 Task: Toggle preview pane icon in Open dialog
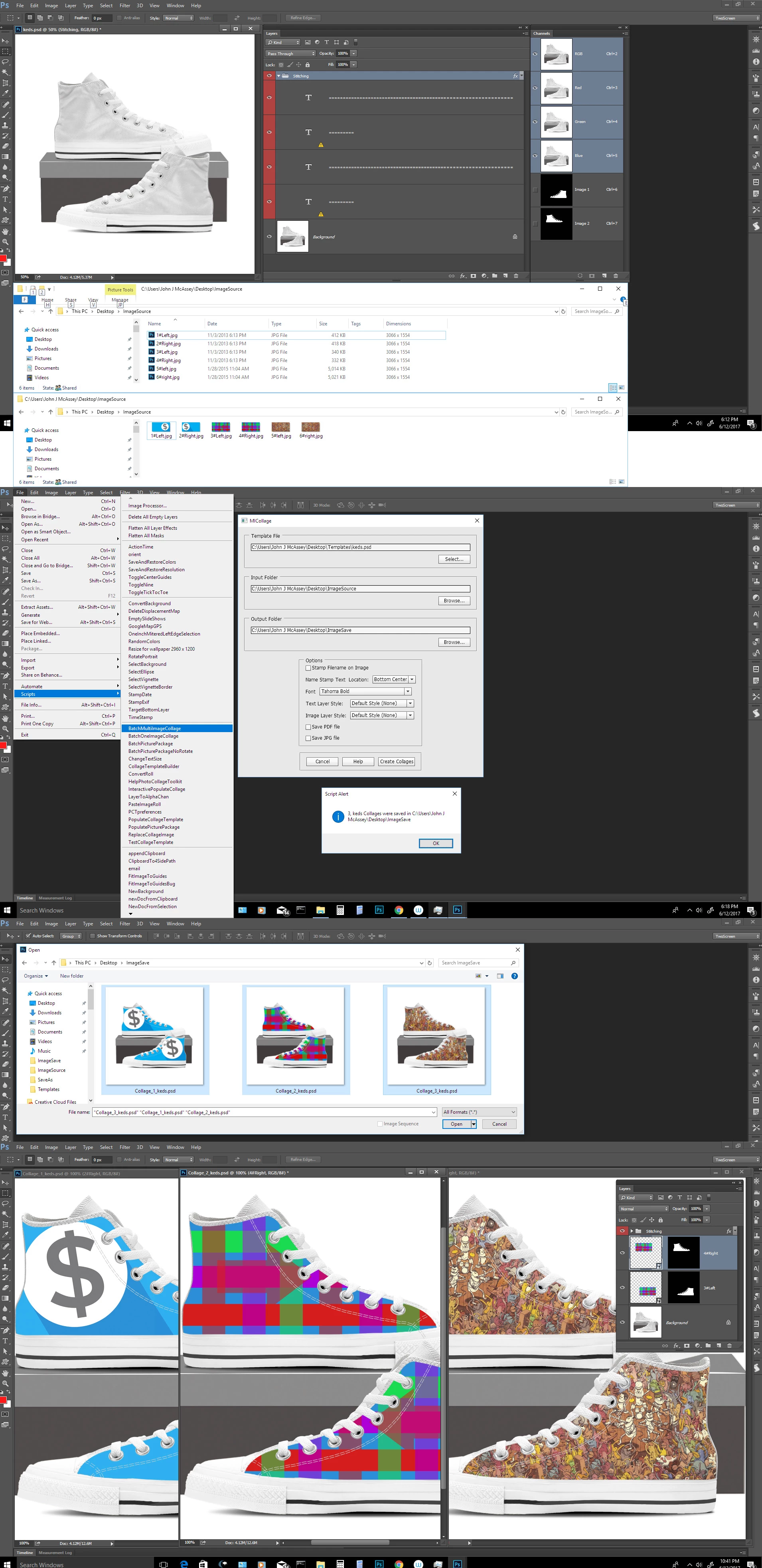[500, 976]
